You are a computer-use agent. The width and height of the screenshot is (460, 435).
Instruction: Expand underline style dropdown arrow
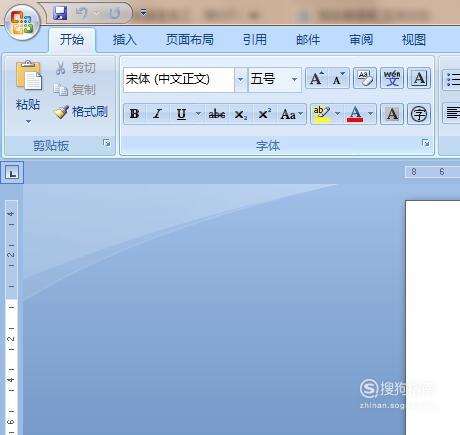[198, 114]
